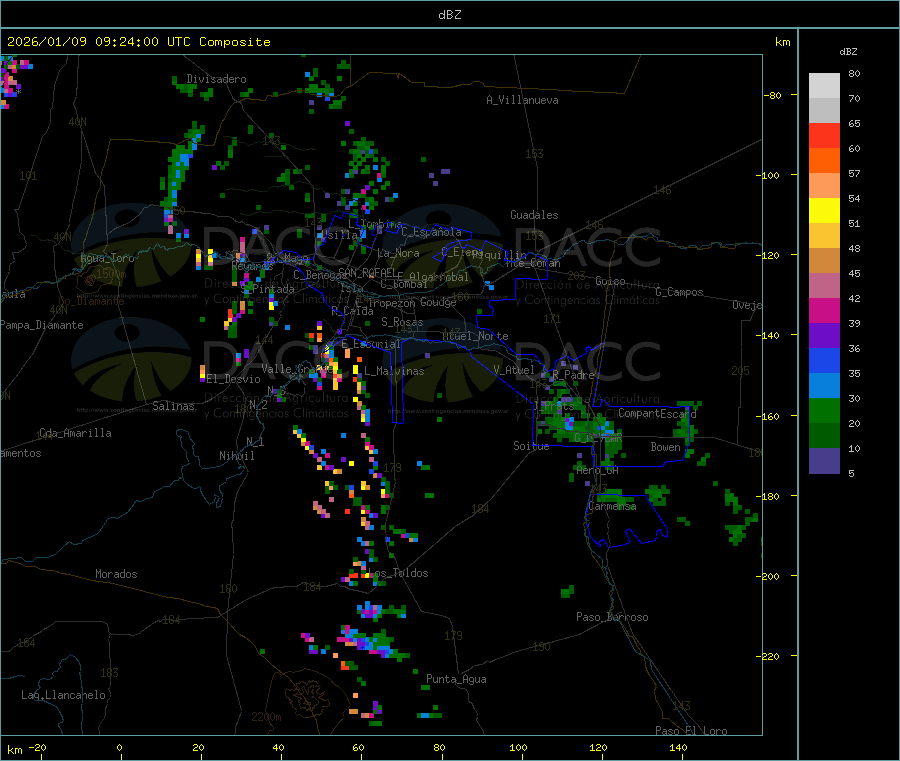Click the Guadales place label
This screenshot has width=900, height=761.
pyautogui.click(x=534, y=215)
